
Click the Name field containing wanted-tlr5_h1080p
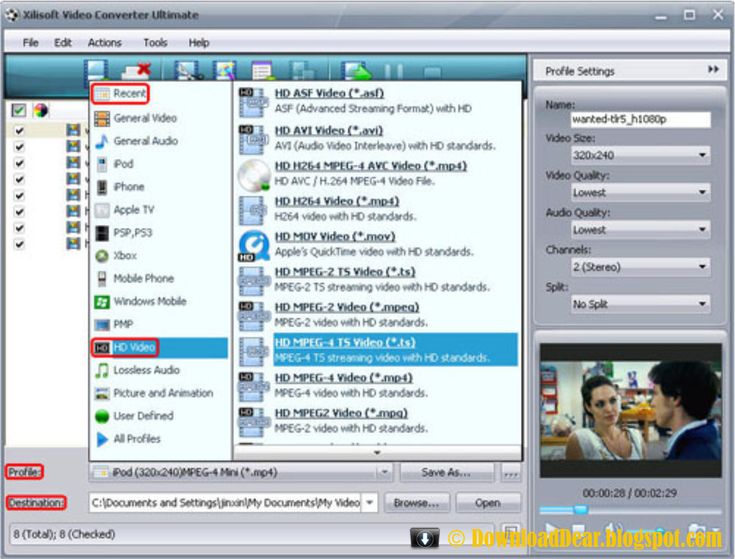pos(640,119)
